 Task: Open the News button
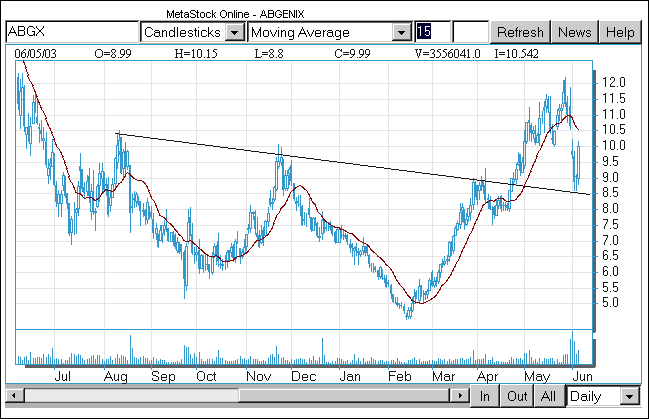[574, 32]
